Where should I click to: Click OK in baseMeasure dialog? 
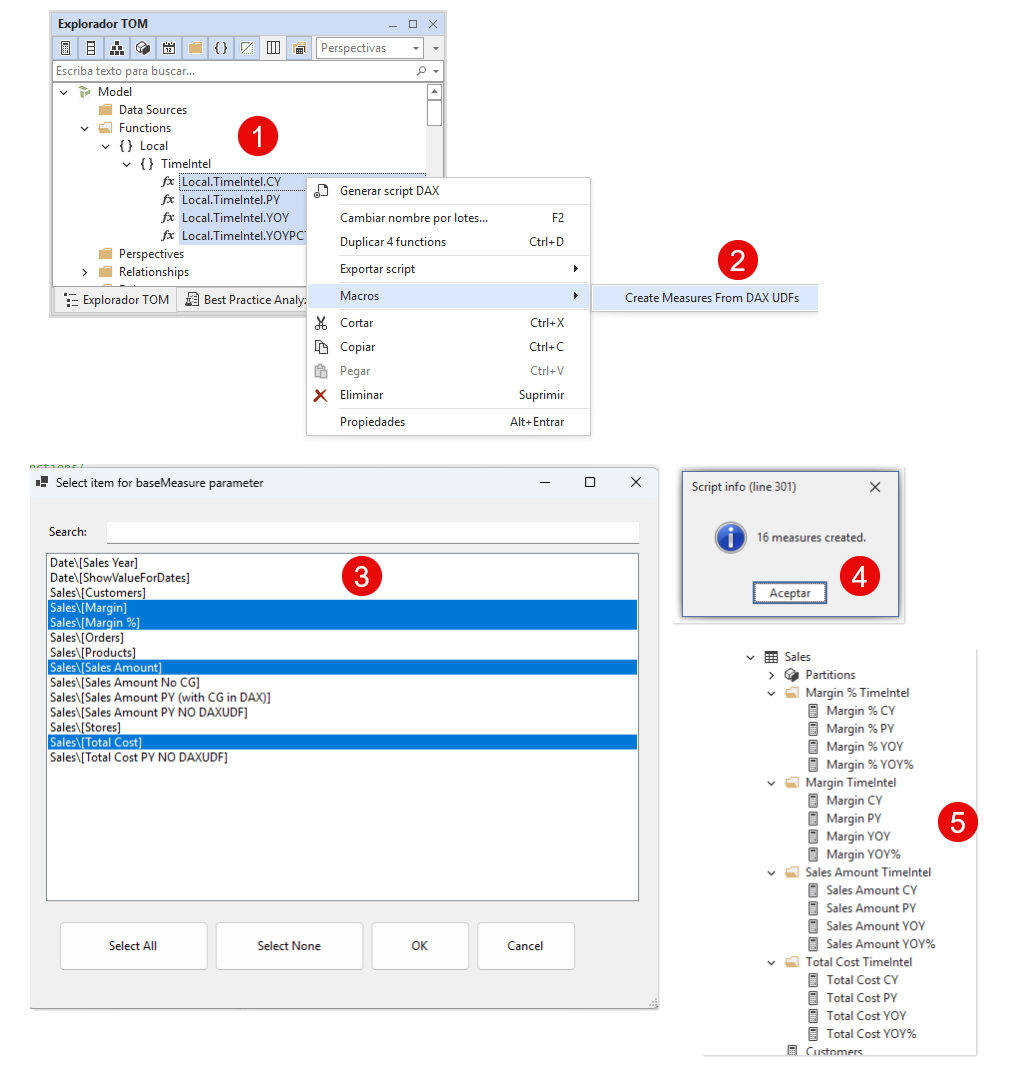tap(420, 946)
